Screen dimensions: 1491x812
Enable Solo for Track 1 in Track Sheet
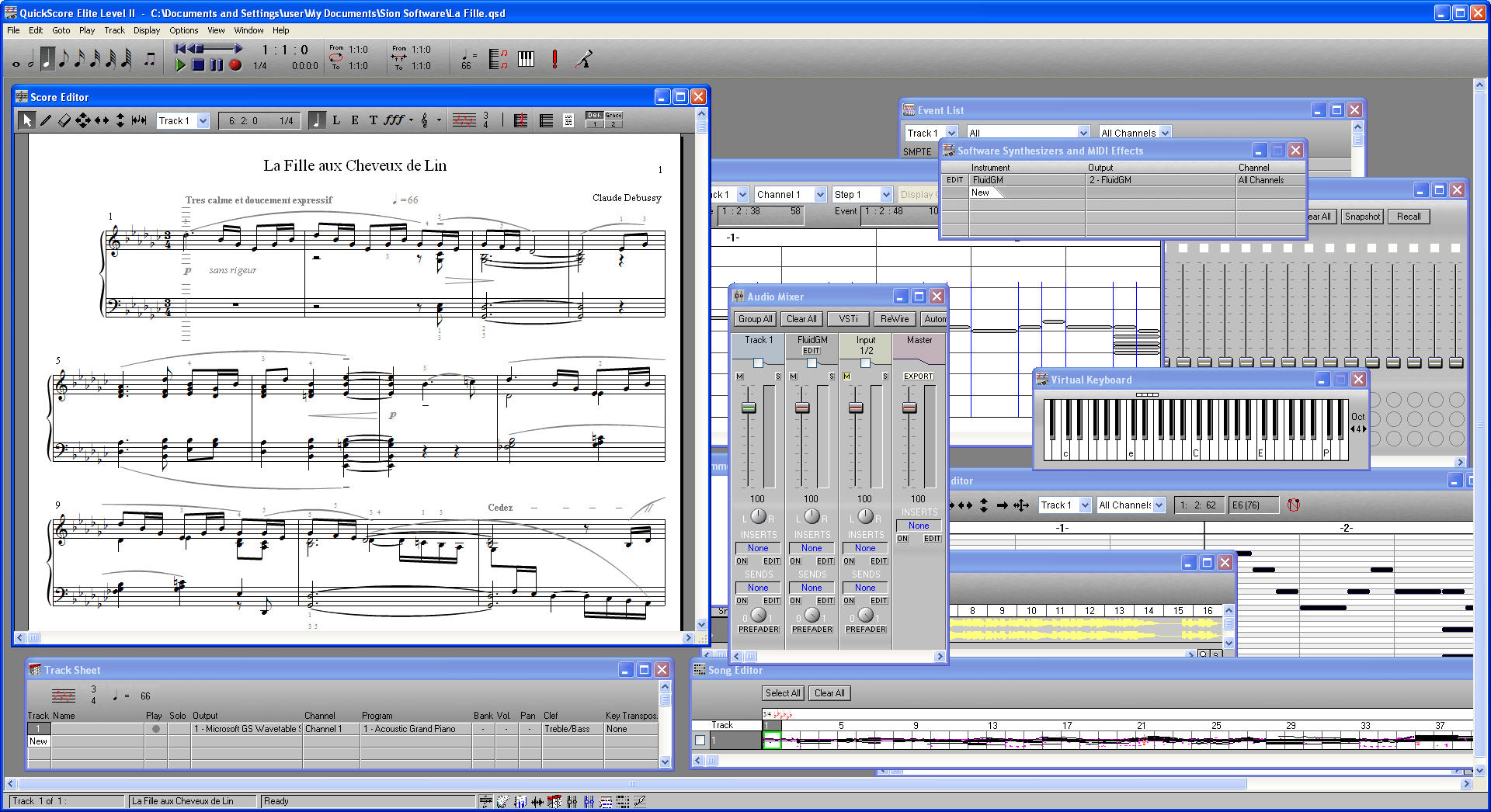[178, 729]
